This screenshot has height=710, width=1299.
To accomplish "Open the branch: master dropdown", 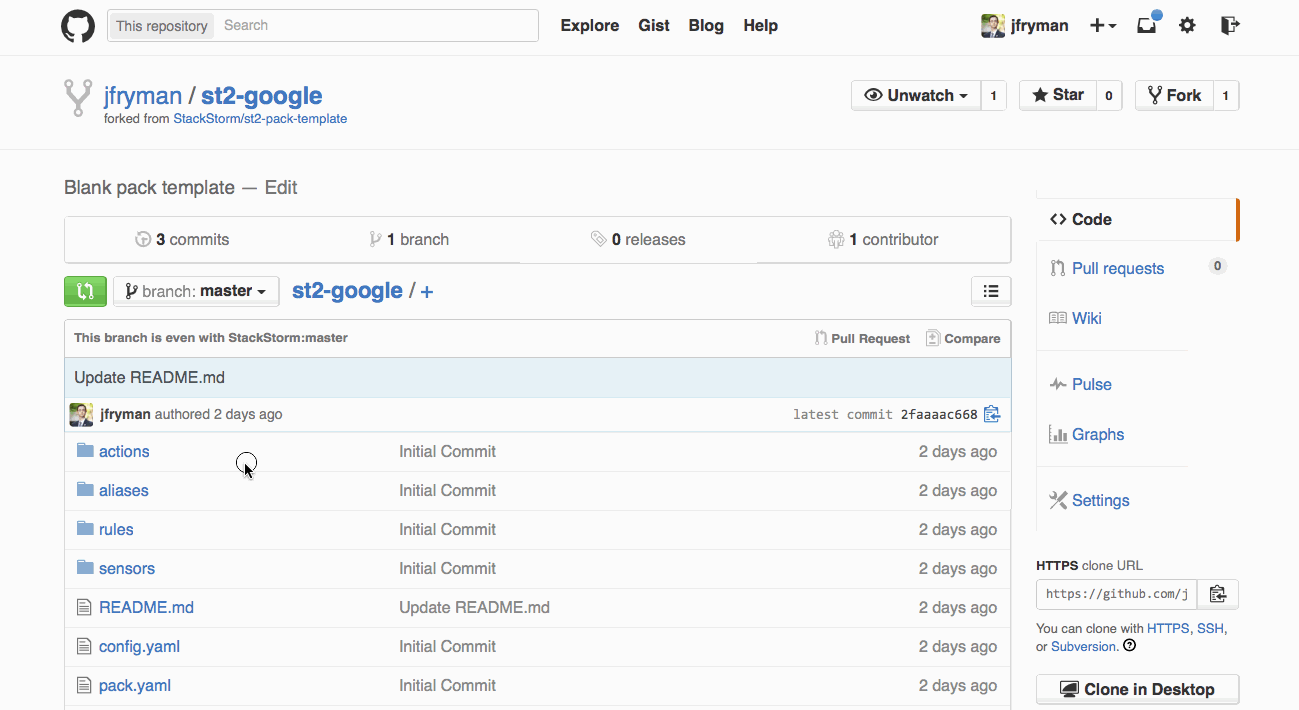I will click(196, 291).
